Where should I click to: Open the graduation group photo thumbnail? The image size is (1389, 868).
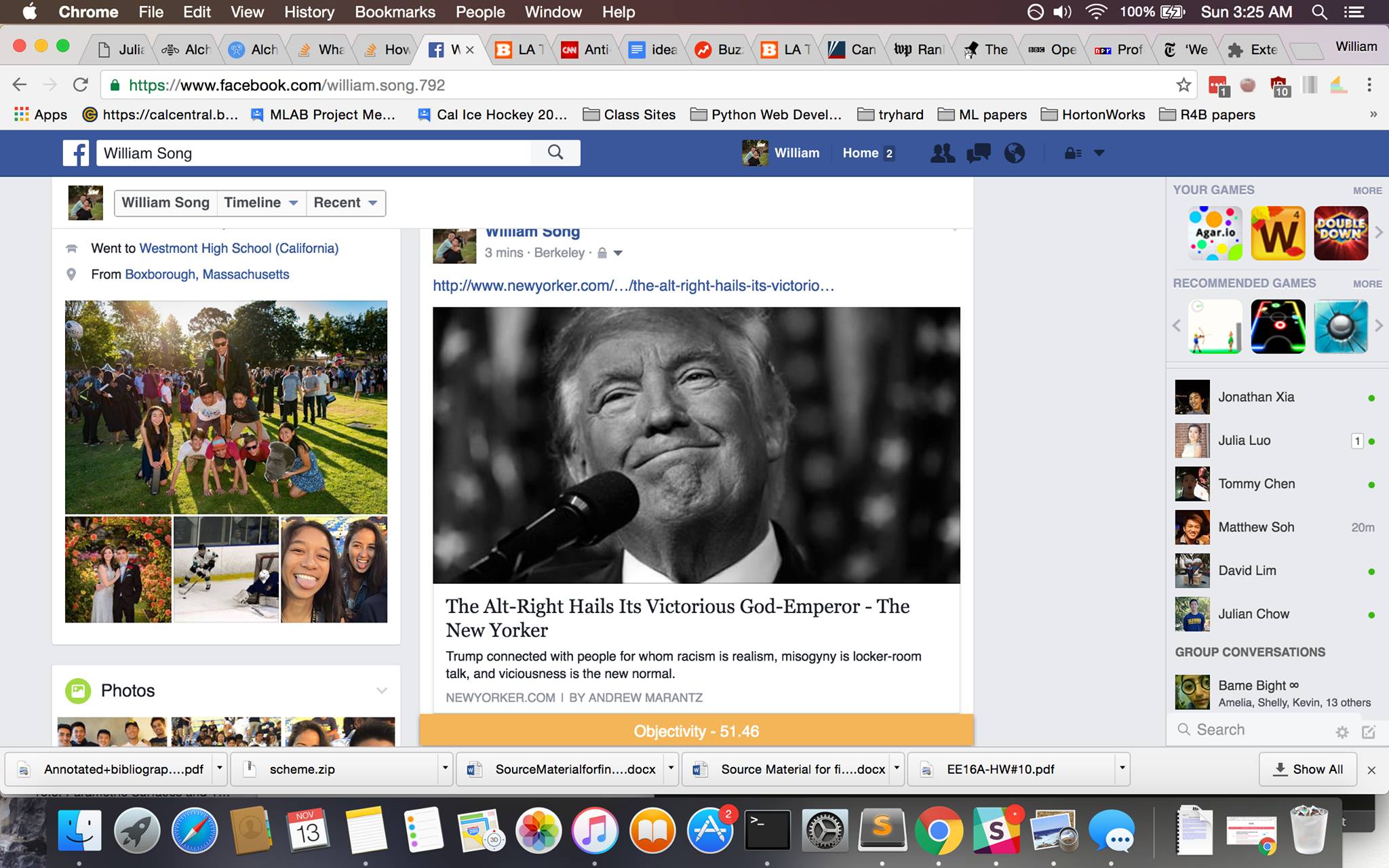point(226,407)
